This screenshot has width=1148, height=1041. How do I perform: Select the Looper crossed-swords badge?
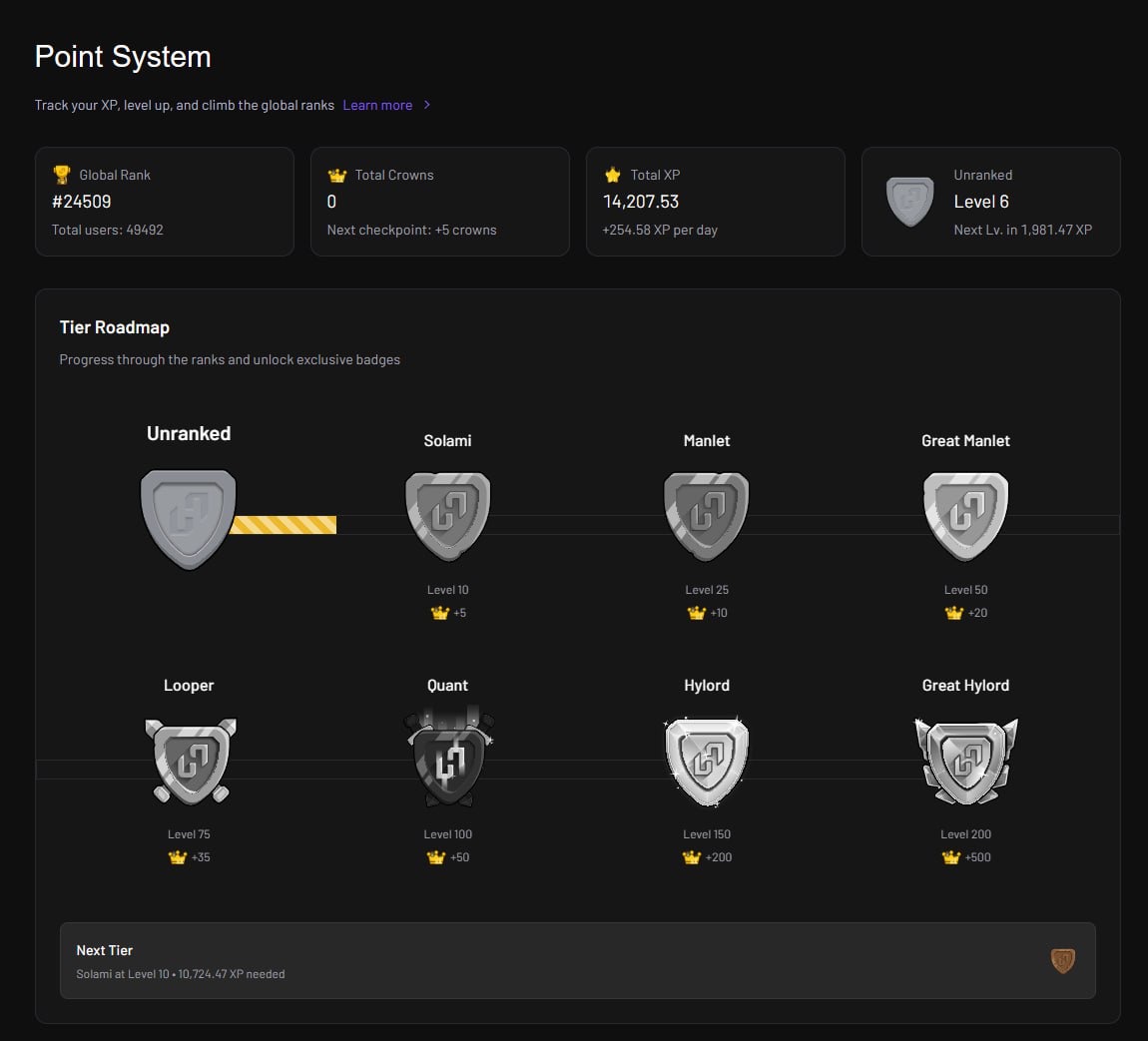tap(189, 761)
